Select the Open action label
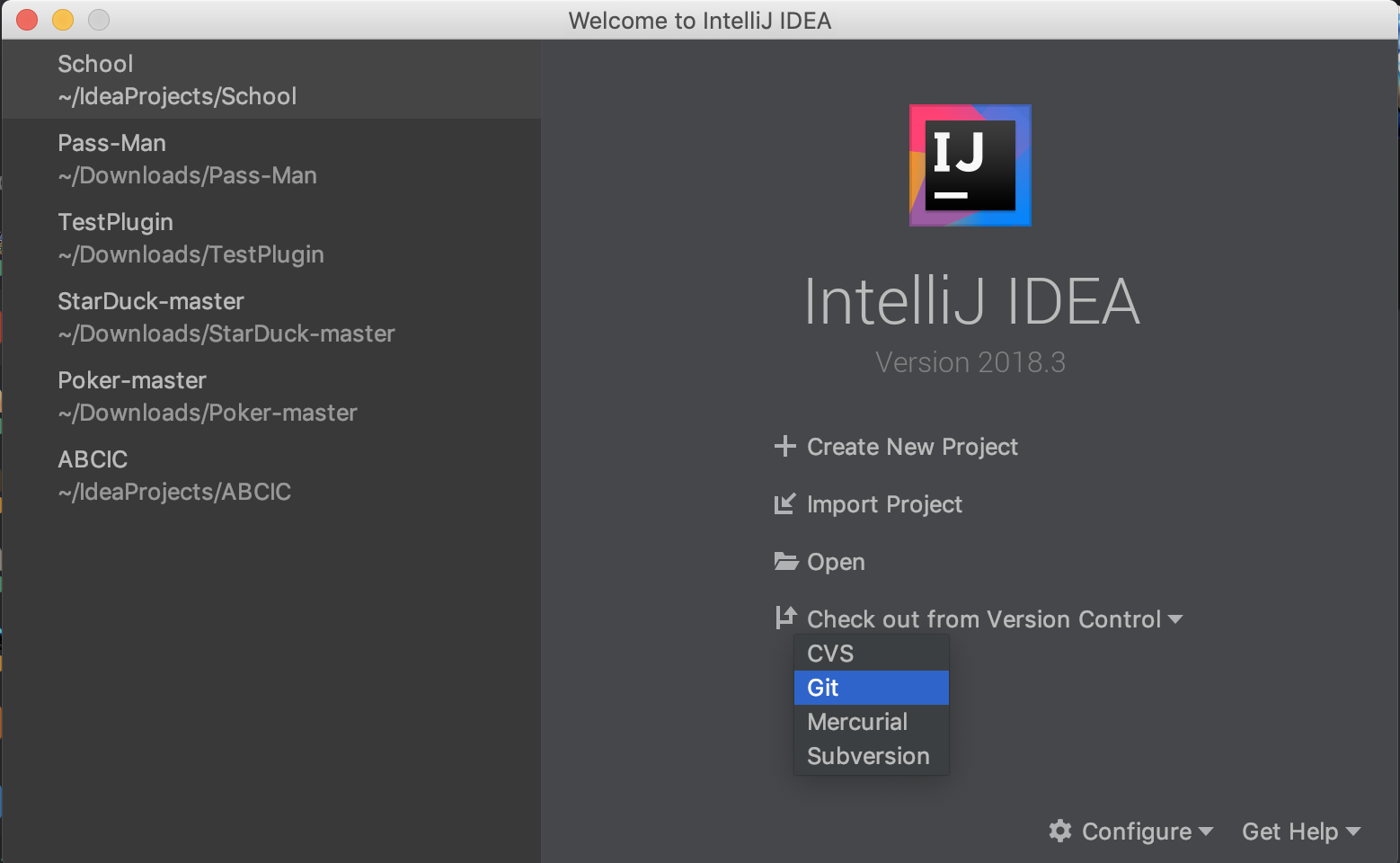The image size is (1400, 863). click(836, 562)
